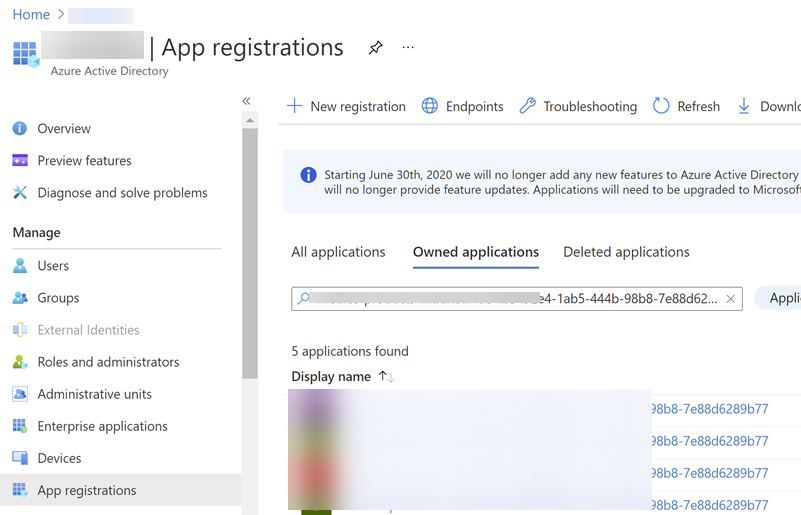Viewport: 801px width, 515px height.
Task: Click the Troubleshooting wrench icon
Action: [x=528, y=106]
